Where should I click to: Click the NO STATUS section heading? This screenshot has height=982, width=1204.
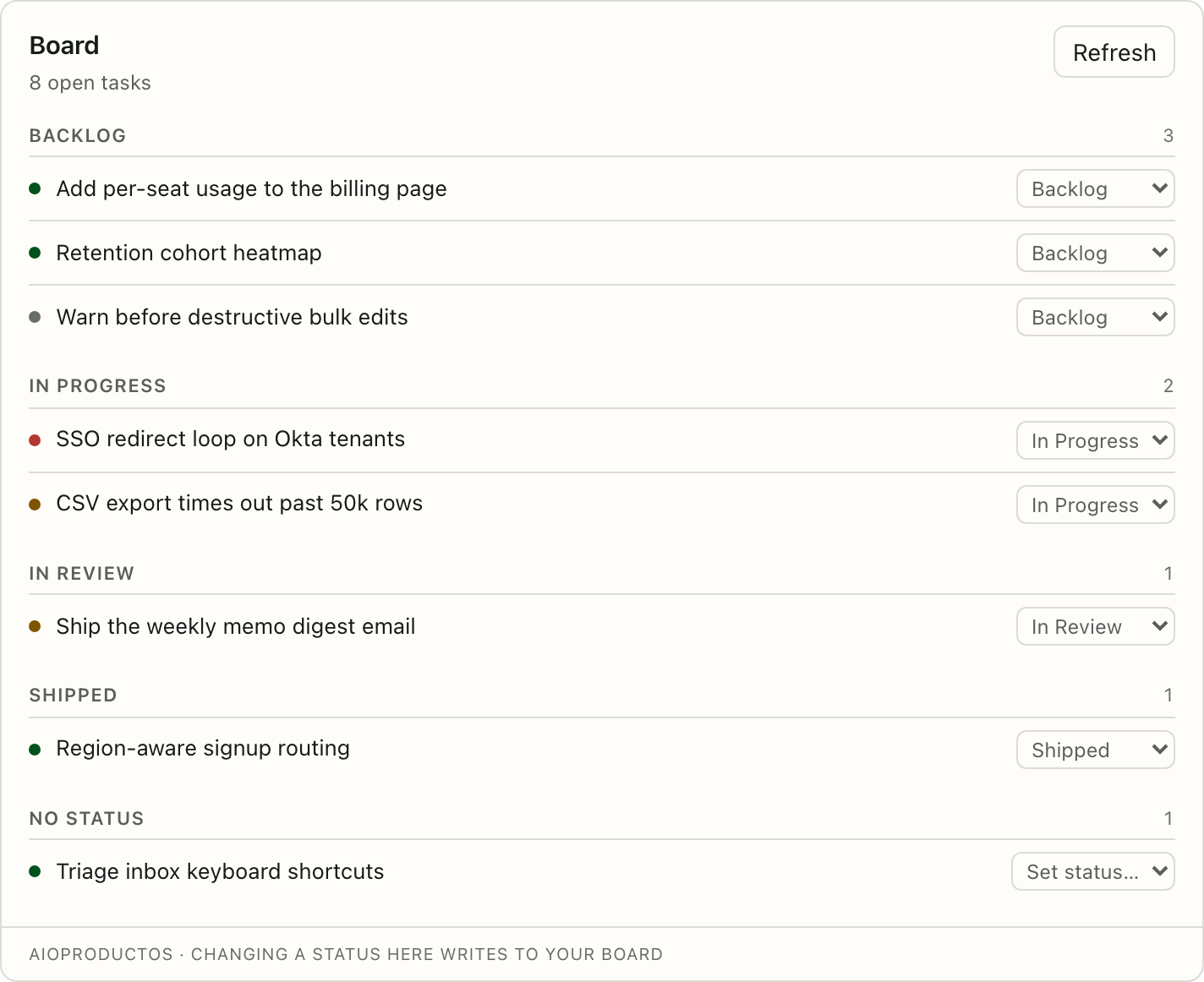pos(86,818)
